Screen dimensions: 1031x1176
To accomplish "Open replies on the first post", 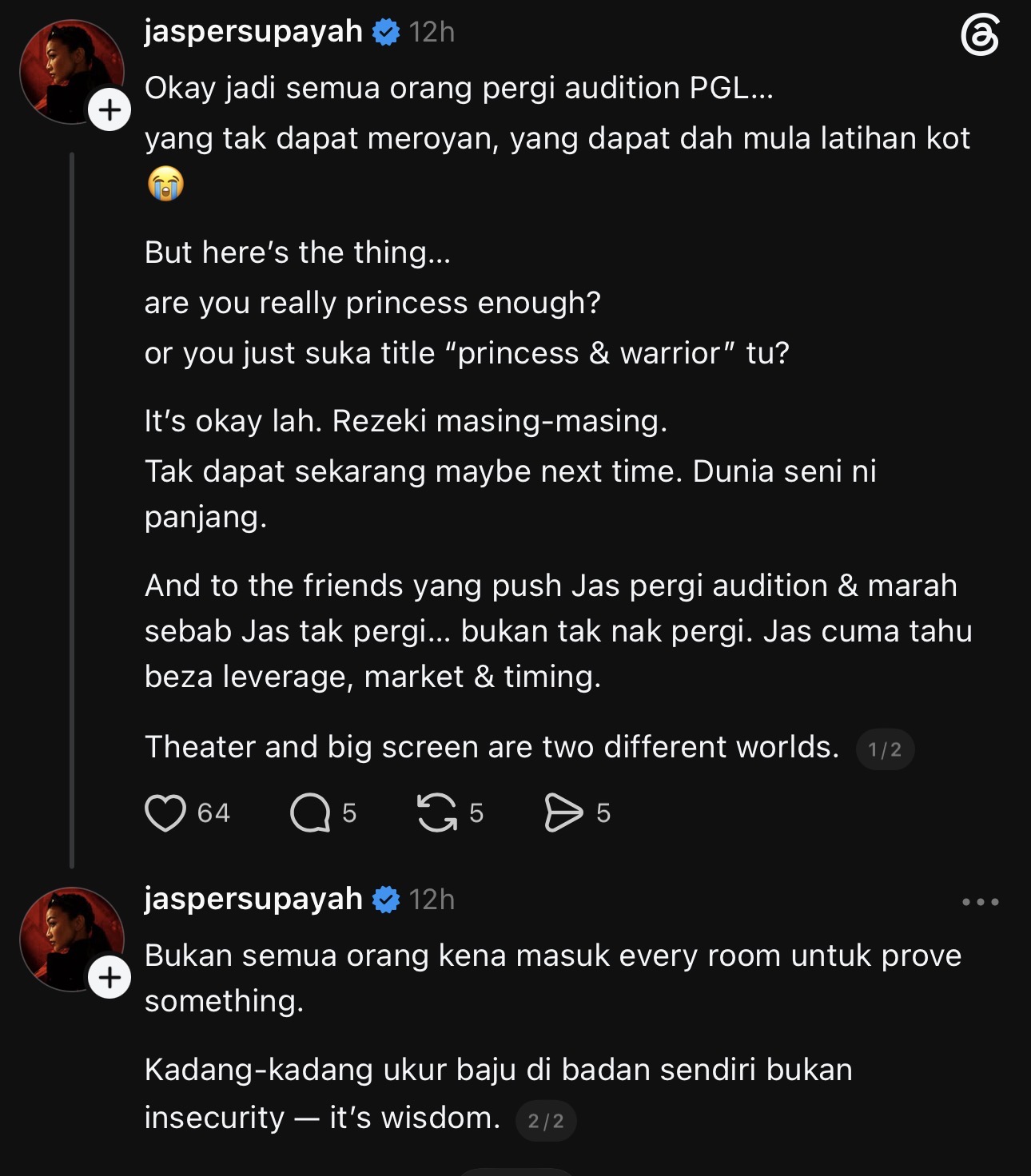I will pyautogui.click(x=310, y=812).
